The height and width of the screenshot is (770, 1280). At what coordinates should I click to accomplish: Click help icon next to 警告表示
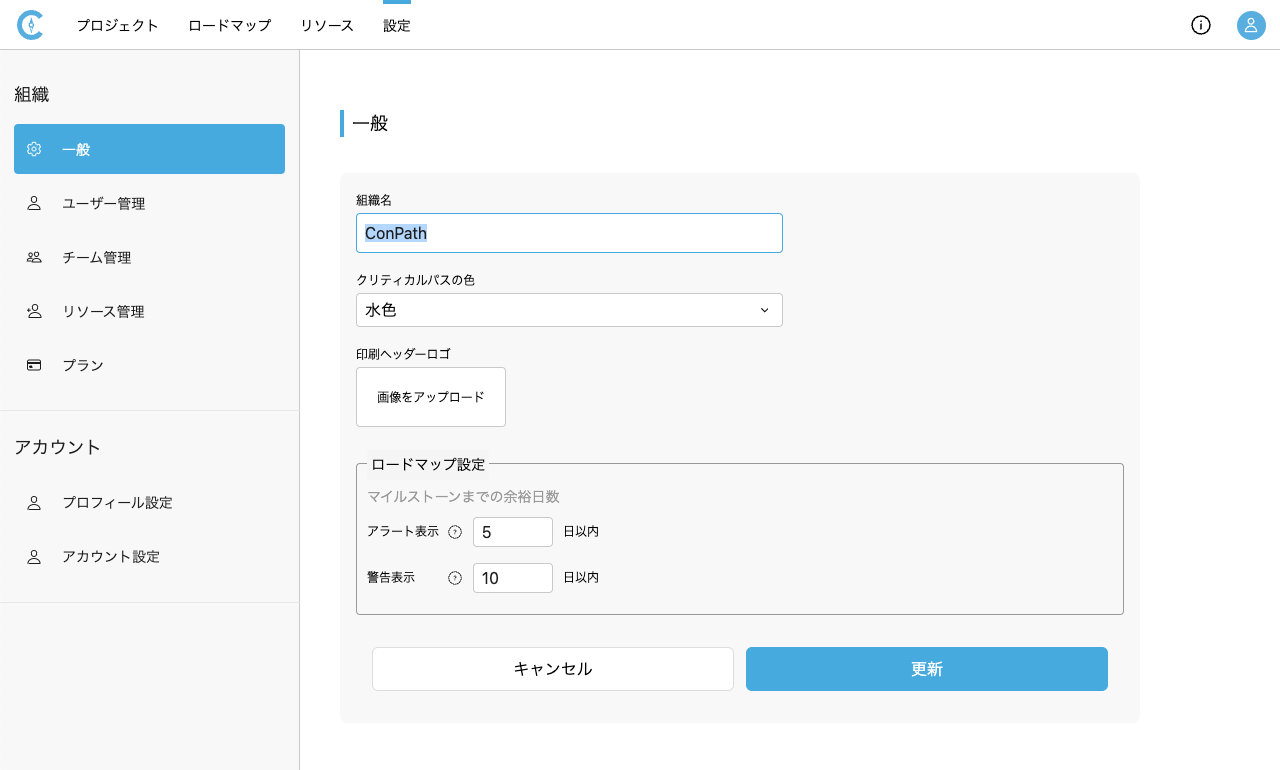455,578
